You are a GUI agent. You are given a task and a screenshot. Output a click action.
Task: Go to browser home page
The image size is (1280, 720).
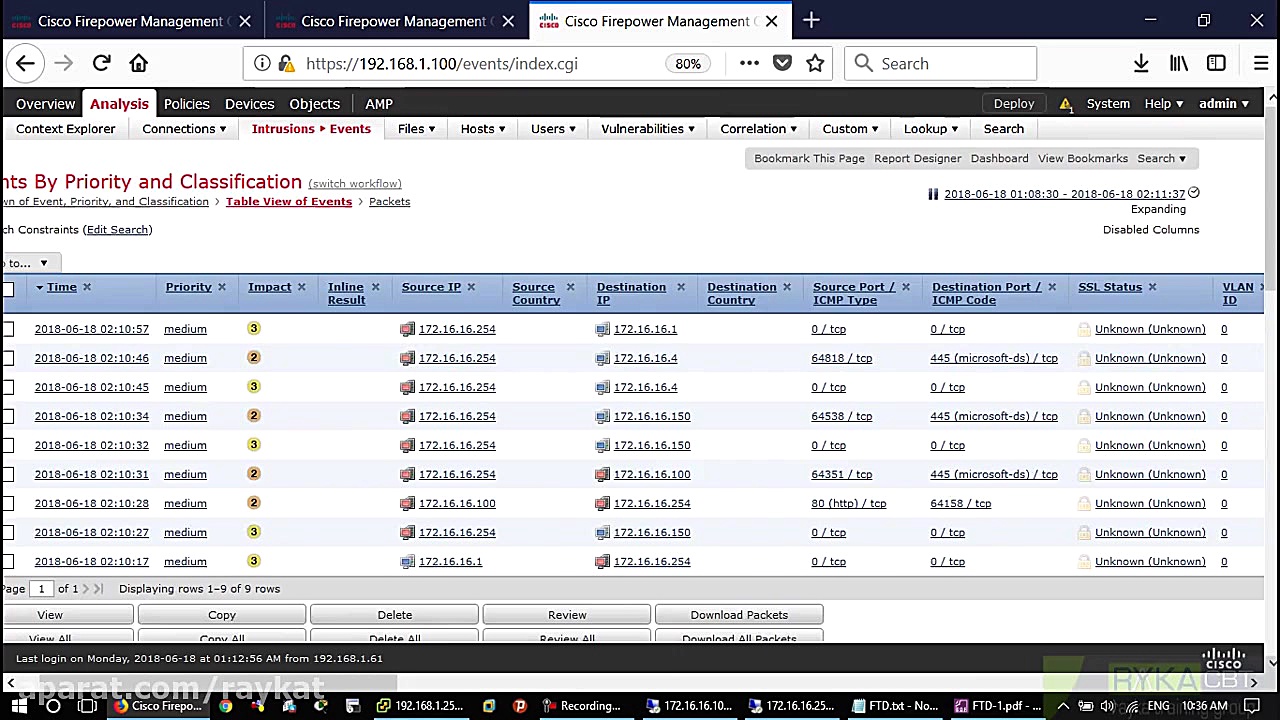[x=139, y=63]
